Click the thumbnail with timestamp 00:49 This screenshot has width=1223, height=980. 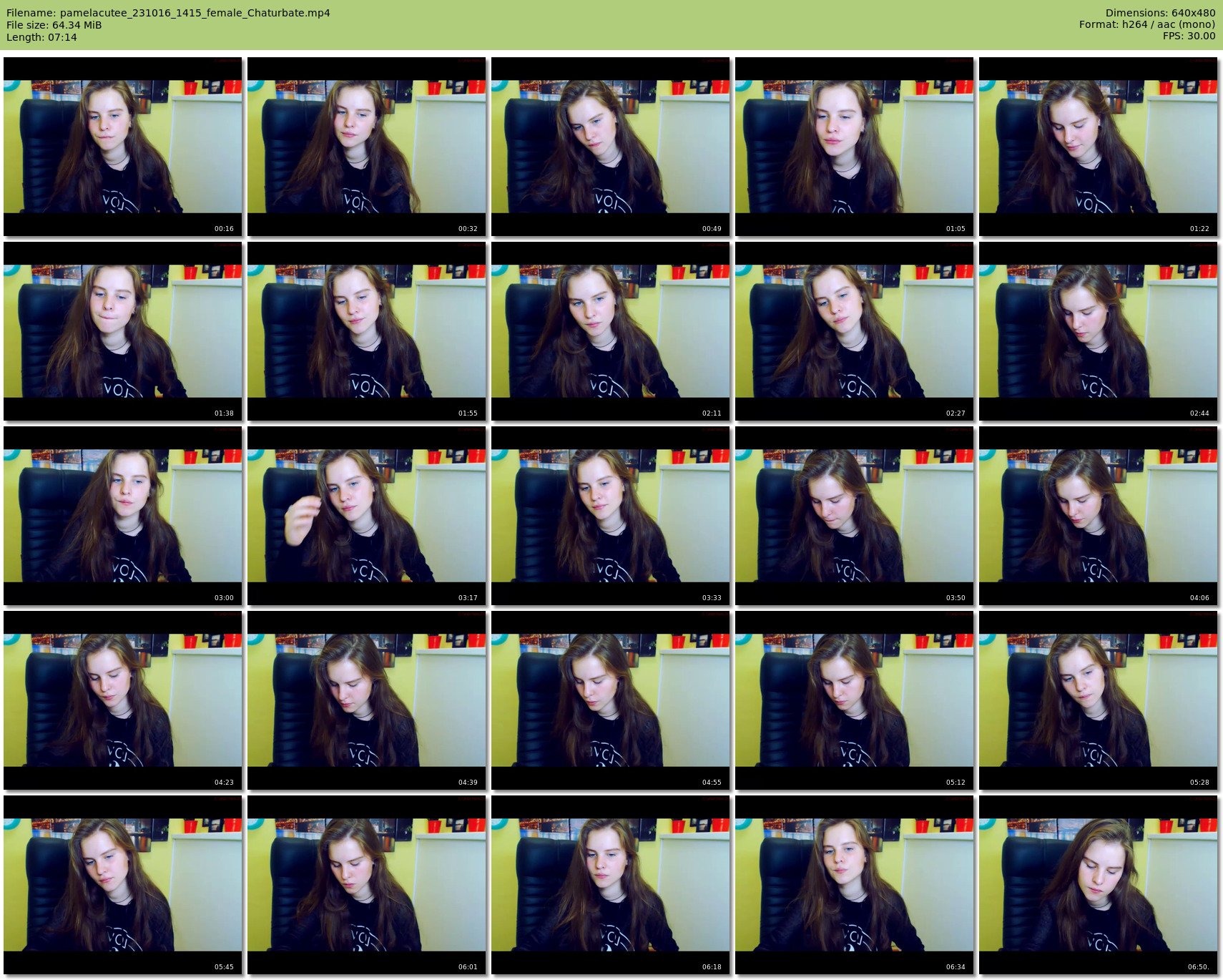pyautogui.click(x=611, y=147)
